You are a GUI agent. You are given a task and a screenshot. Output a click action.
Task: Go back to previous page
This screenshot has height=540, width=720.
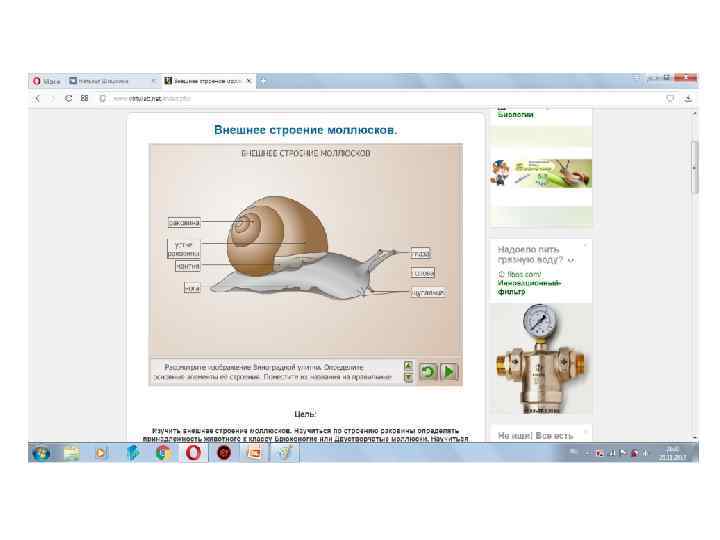tap(38, 98)
